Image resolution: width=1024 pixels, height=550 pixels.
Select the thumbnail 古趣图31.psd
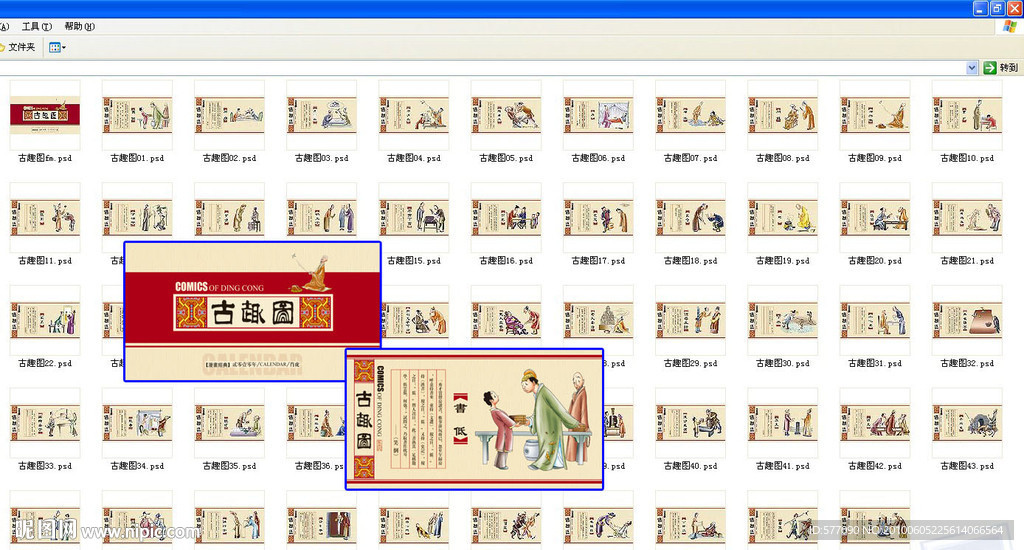875,320
